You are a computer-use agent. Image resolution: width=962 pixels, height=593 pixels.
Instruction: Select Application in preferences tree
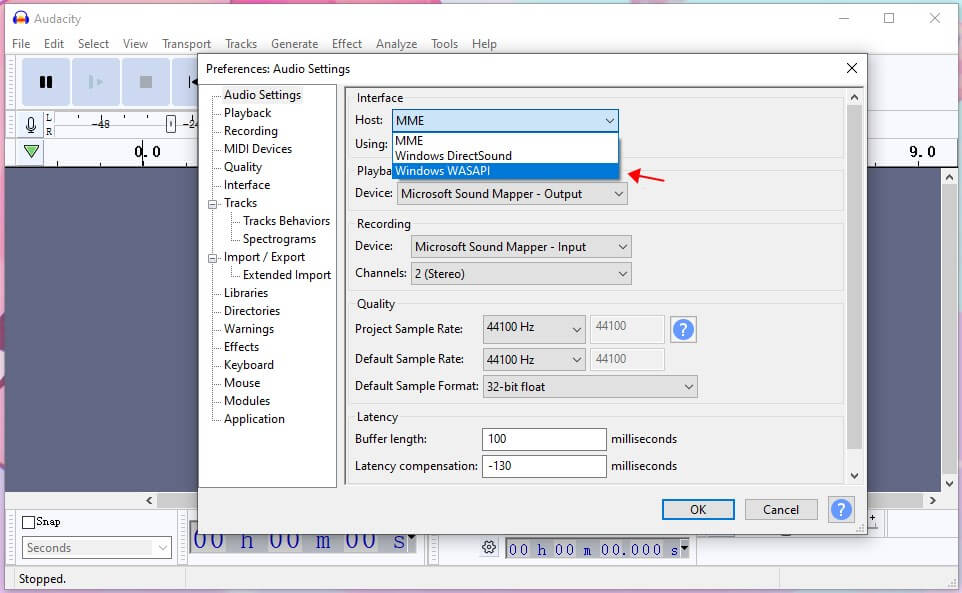click(x=254, y=419)
